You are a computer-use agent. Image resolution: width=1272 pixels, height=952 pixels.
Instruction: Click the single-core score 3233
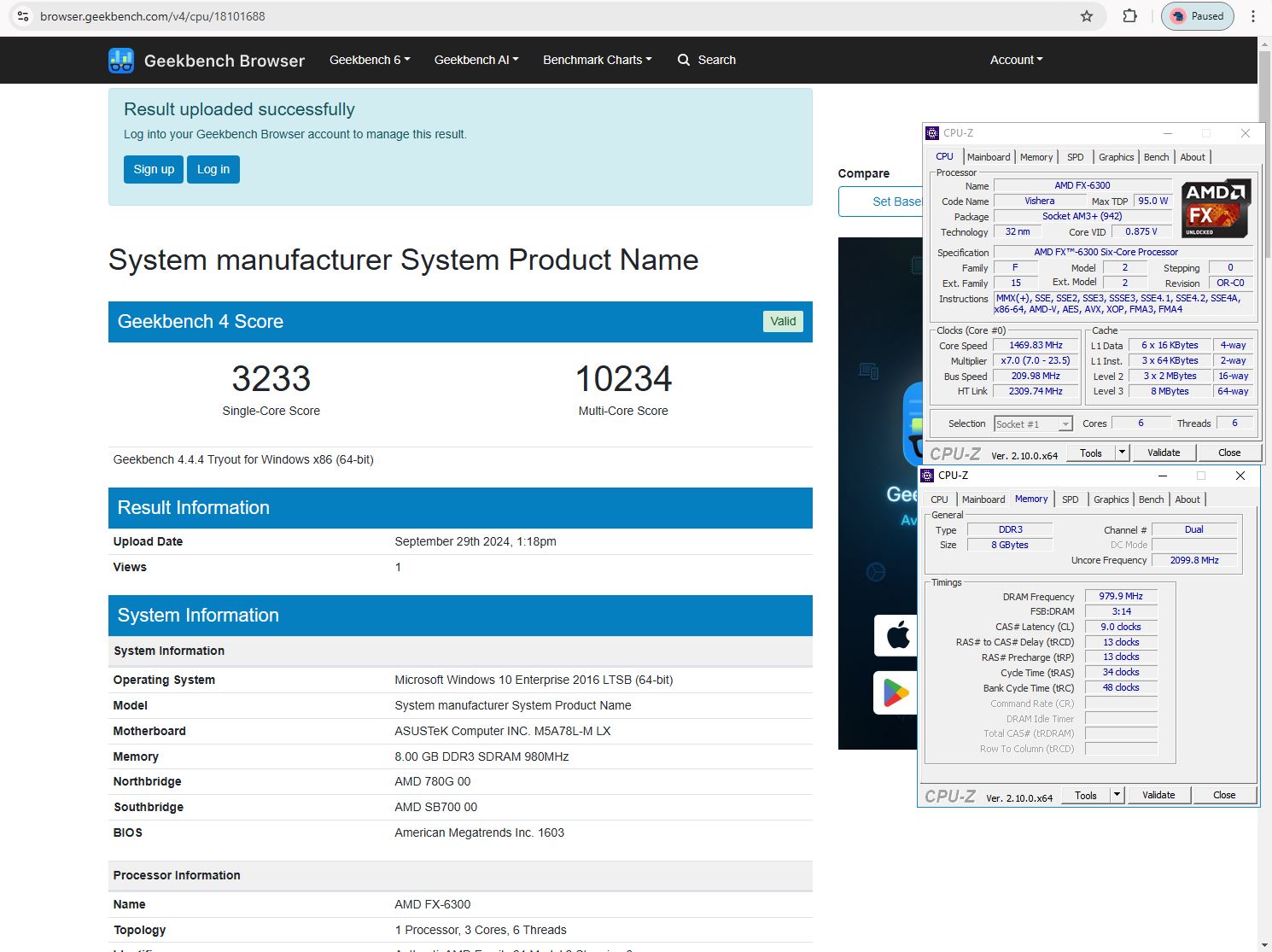271,379
